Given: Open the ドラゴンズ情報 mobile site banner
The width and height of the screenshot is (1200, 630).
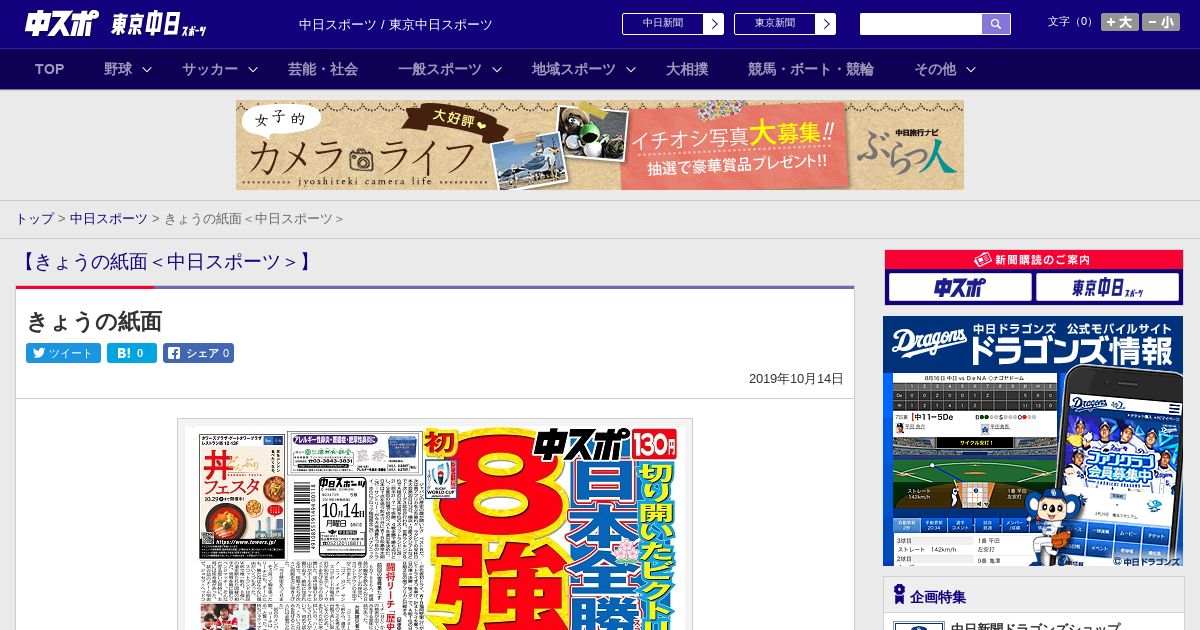Looking at the screenshot, I should (x=1033, y=441).
